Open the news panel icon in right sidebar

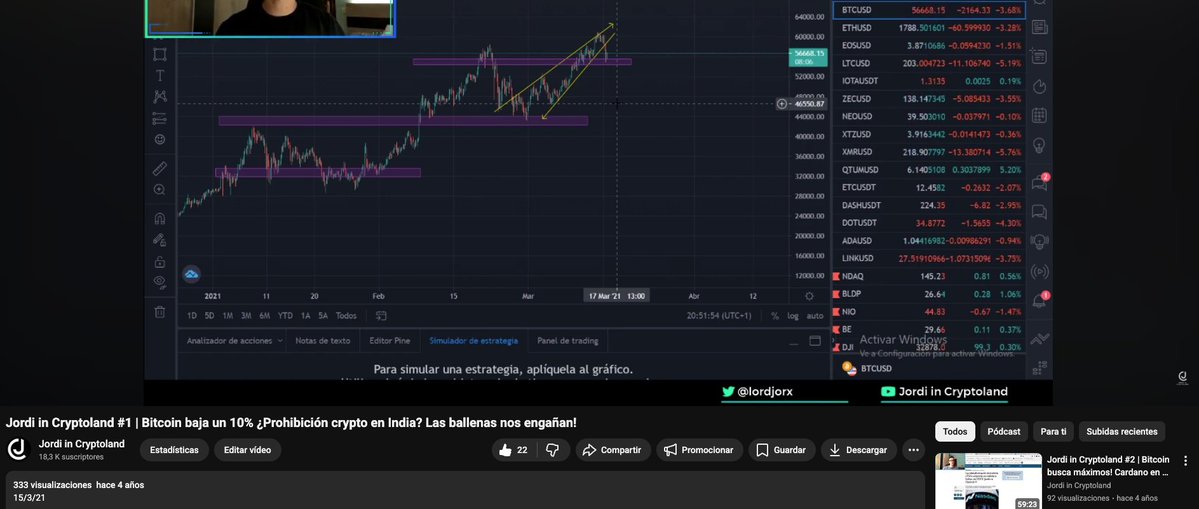click(x=1039, y=28)
